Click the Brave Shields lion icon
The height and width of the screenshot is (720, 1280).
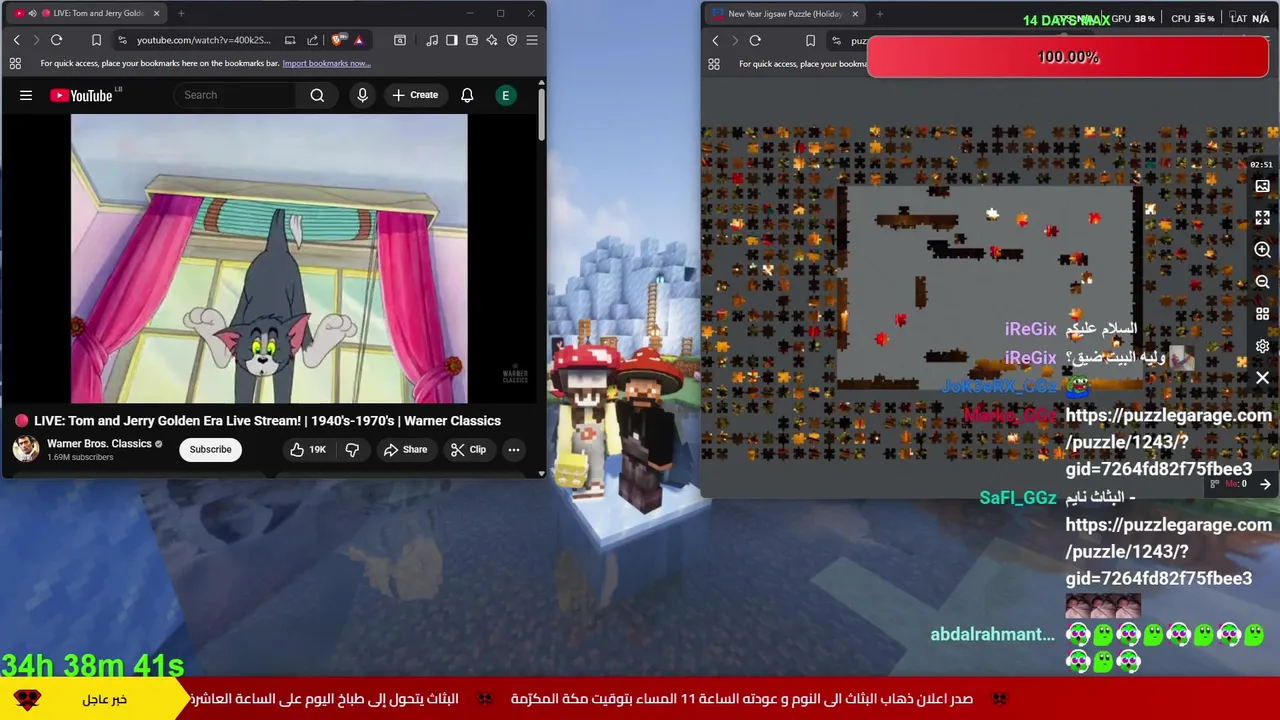338,40
